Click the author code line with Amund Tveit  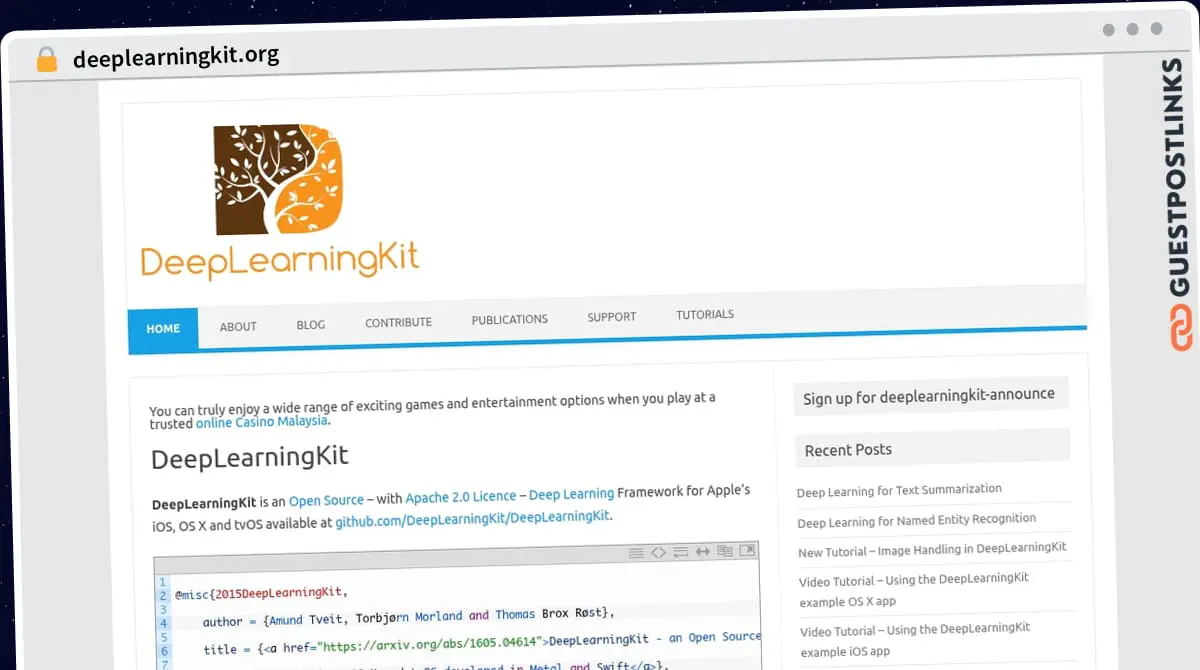point(408,617)
